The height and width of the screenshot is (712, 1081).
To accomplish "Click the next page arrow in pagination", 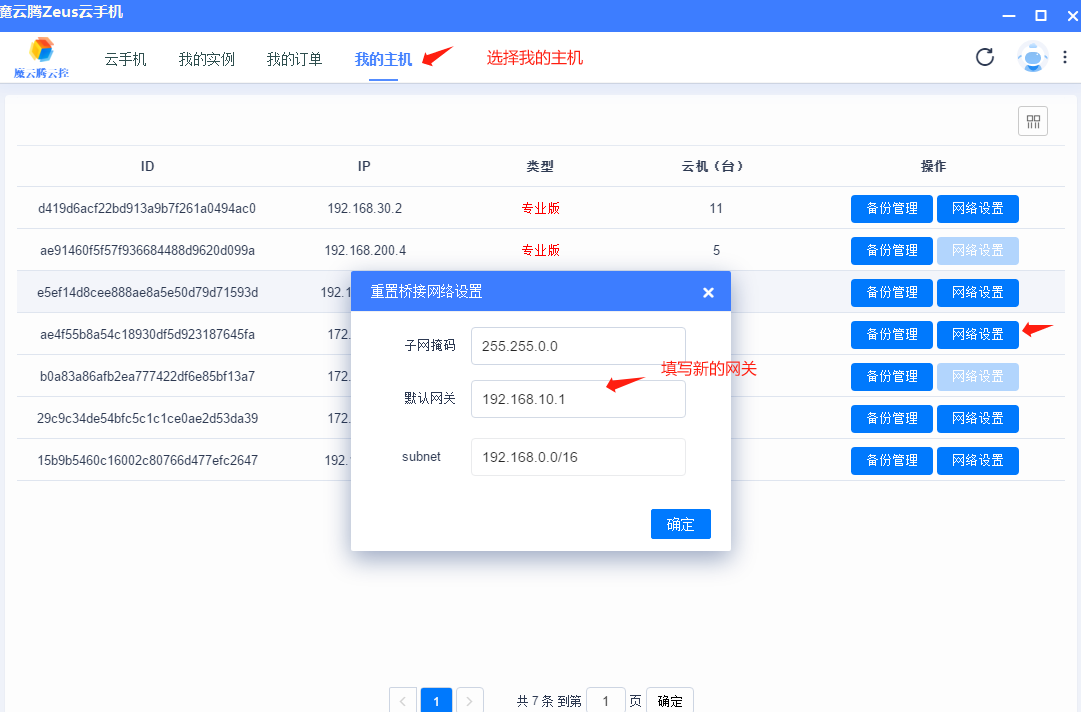I will [469, 700].
